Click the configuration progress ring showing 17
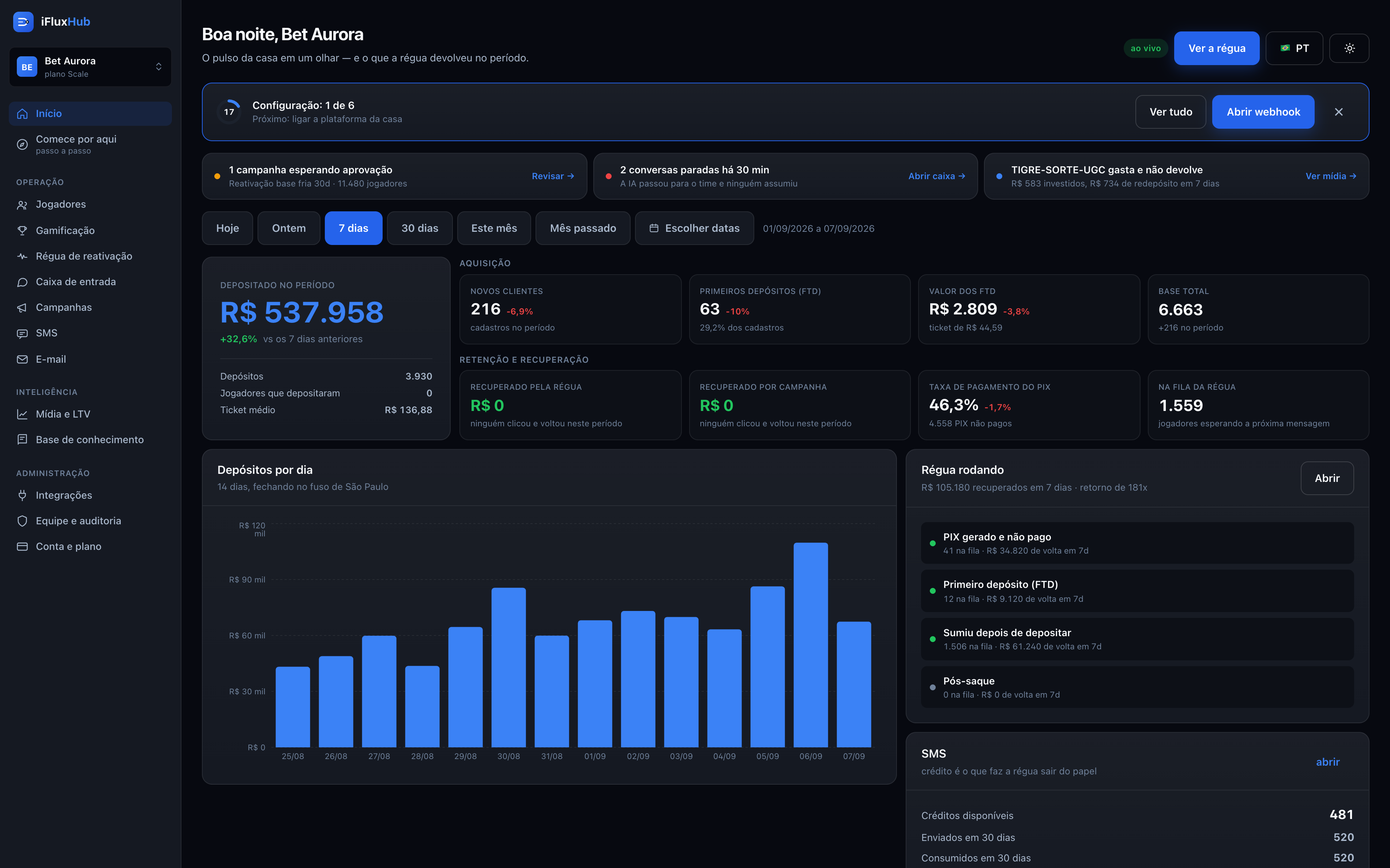1390x868 pixels. [x=229, y=112]
